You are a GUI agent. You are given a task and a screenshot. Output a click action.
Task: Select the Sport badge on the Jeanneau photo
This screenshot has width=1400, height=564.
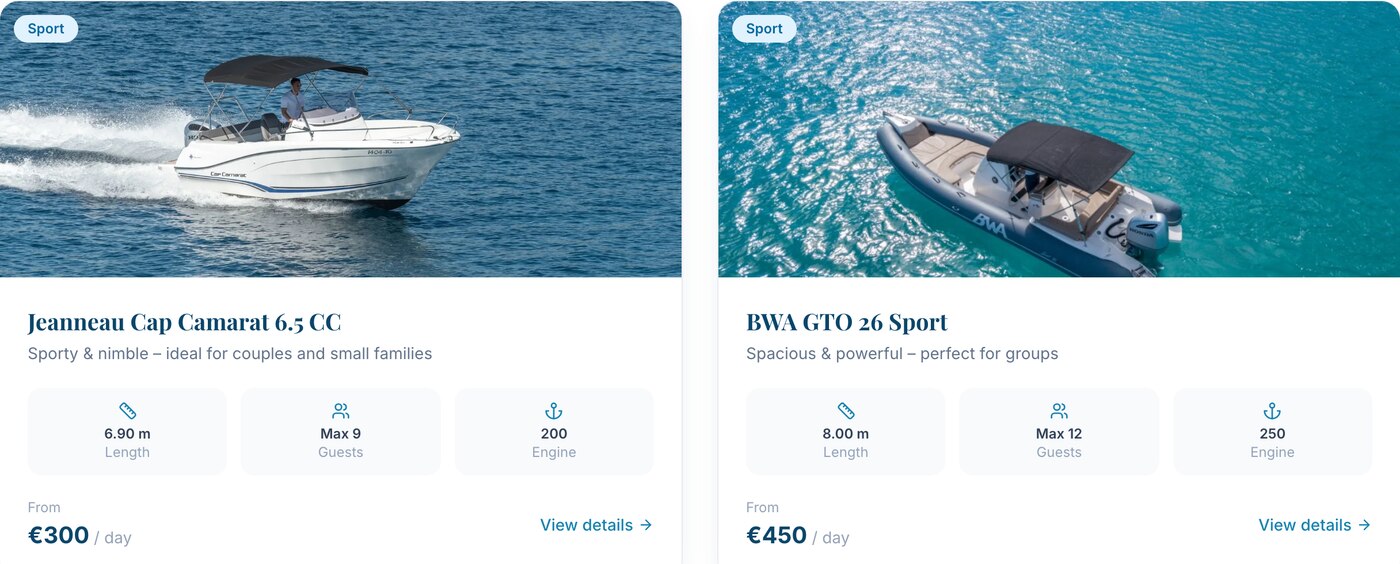pos(46,29)
